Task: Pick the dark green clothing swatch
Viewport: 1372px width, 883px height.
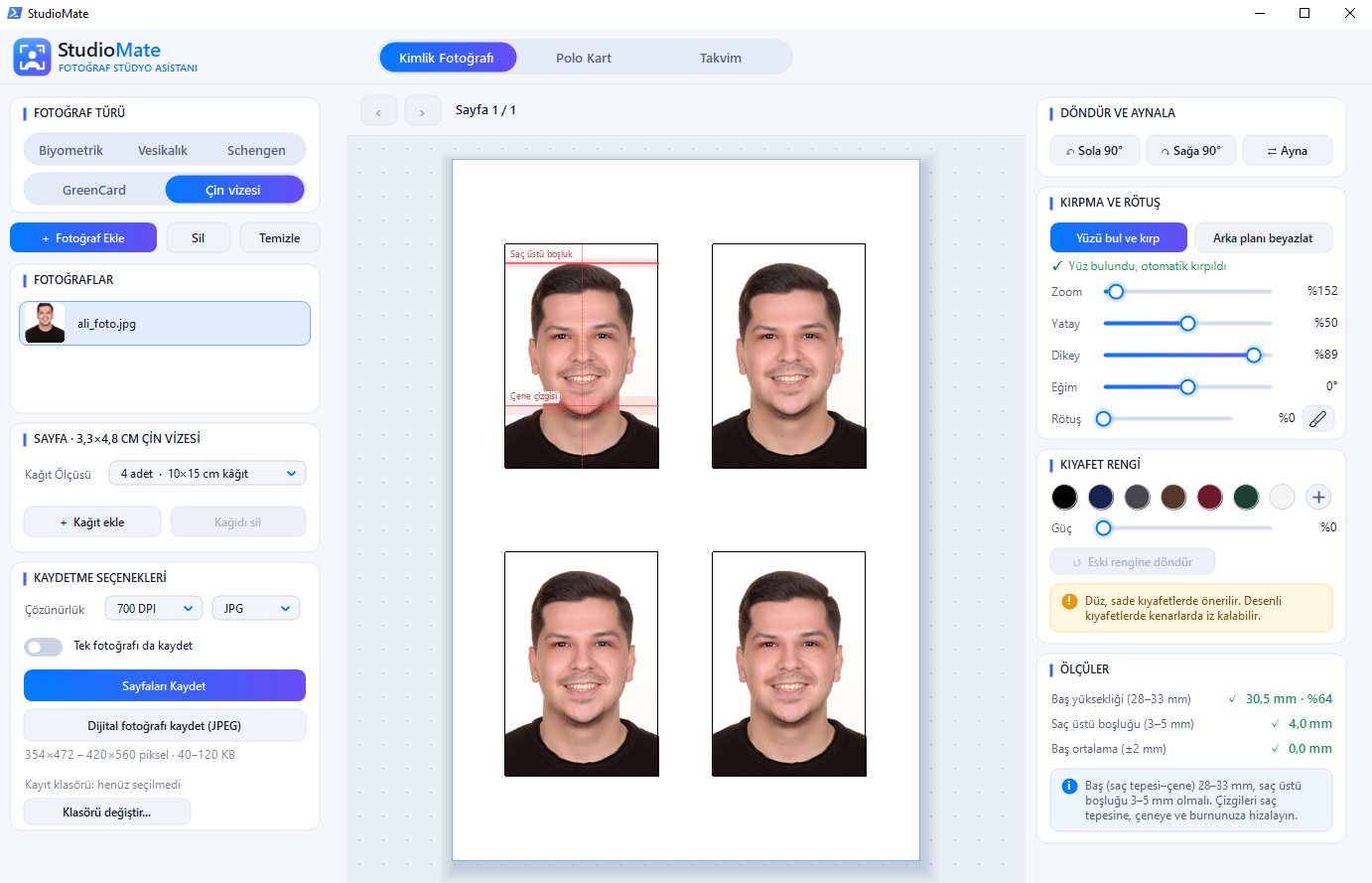Action: pyautogui.click(x=1246, y=497)
